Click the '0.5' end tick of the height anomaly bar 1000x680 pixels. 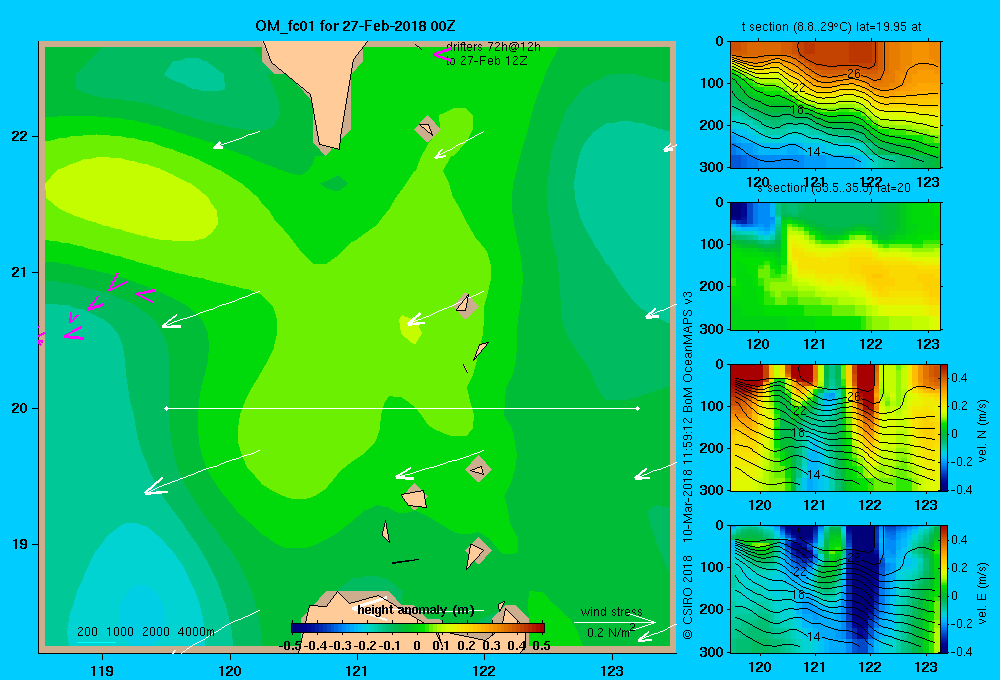click(x=541, y=646)
